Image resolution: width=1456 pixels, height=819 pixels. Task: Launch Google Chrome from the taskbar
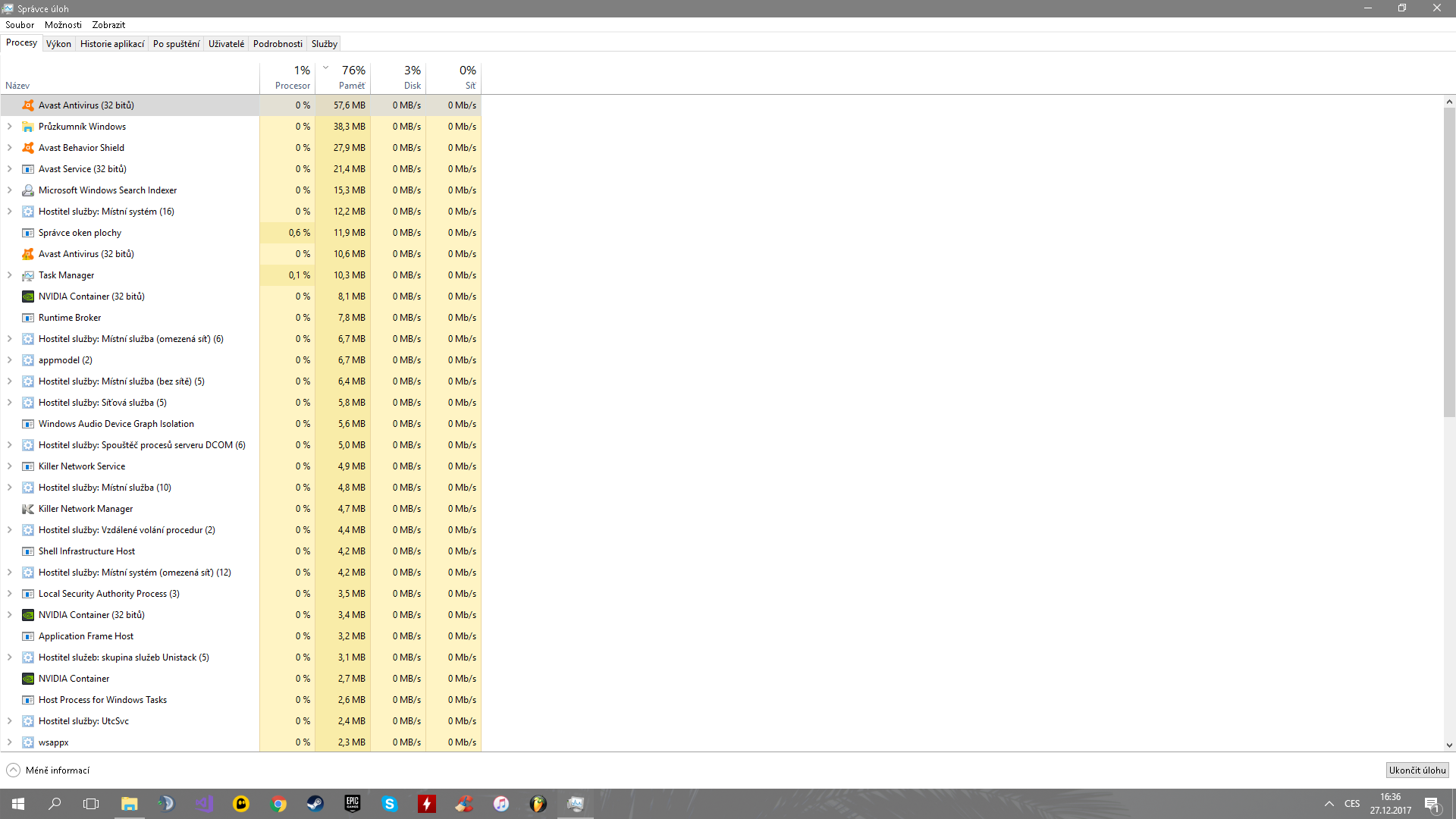(x=278, y=804)
